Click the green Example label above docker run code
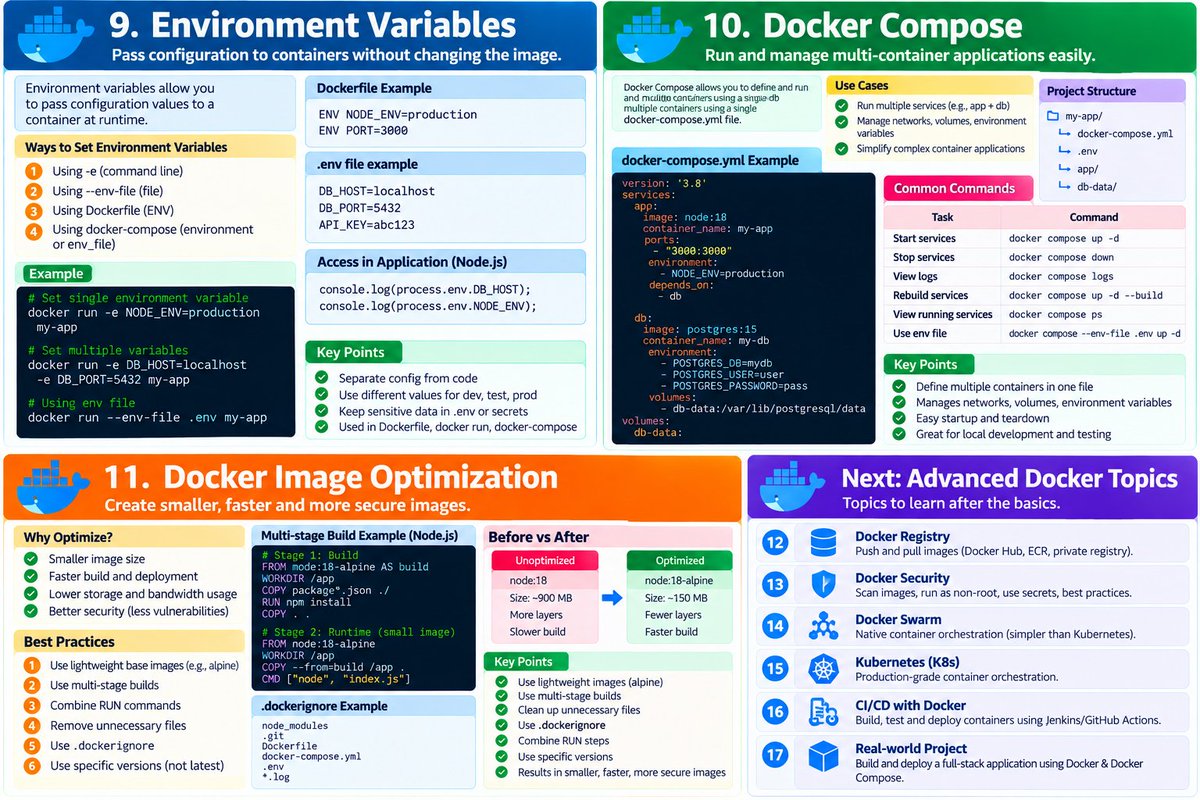This screenshot has height=800, width=1200. coord(56,273)
